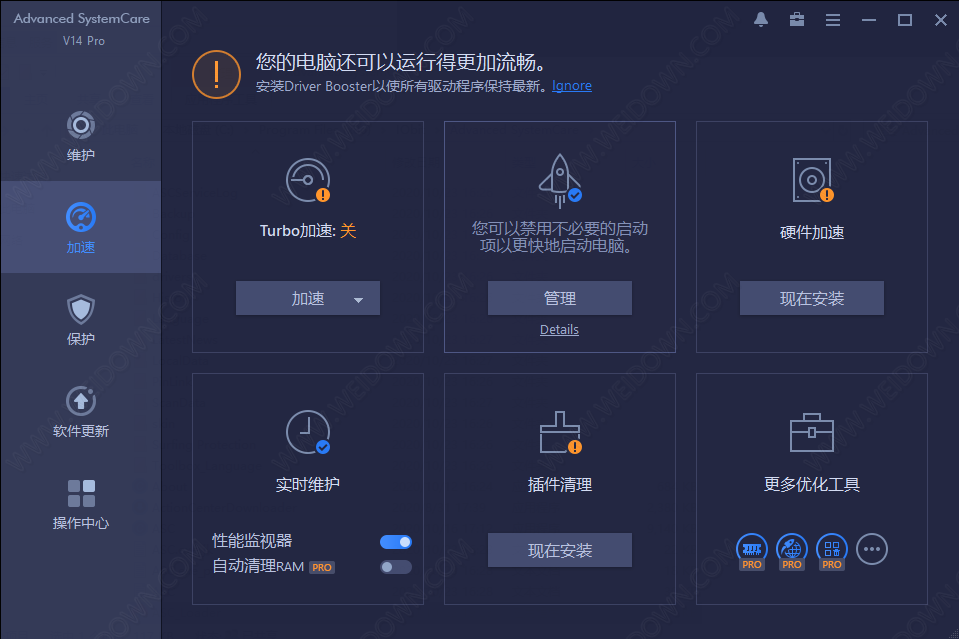The height and width of the screenshot is (639, 959).
Task: Open the Details link
Action: 559,330
